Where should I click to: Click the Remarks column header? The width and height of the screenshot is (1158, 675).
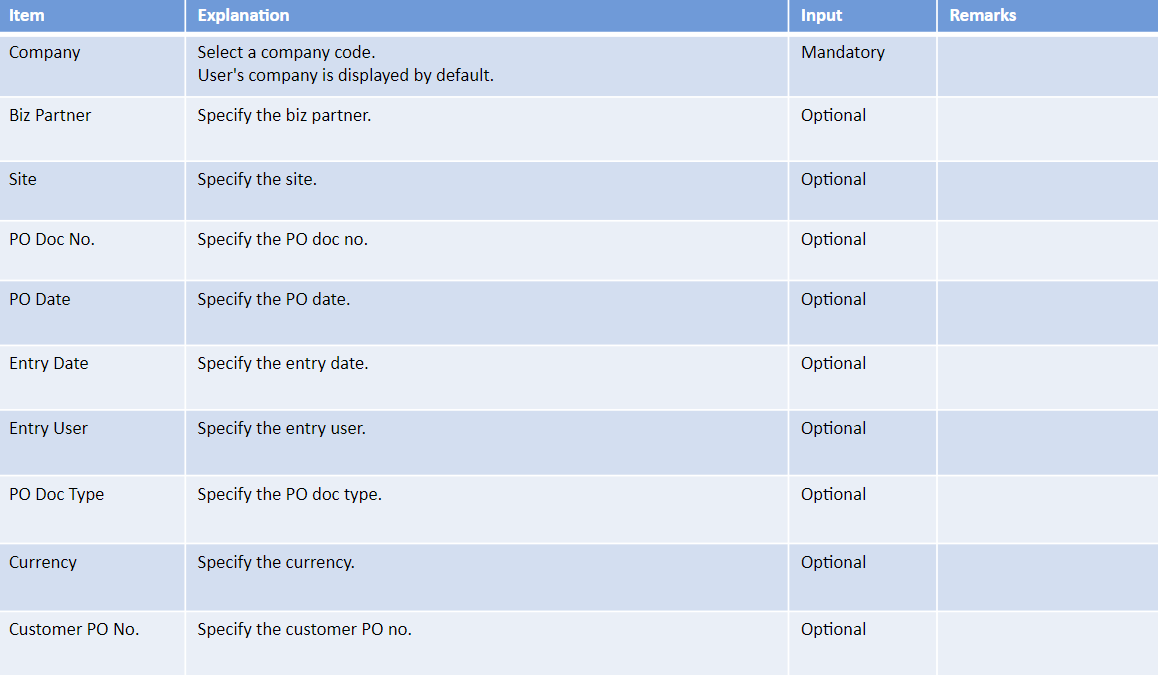point(1048,16)
